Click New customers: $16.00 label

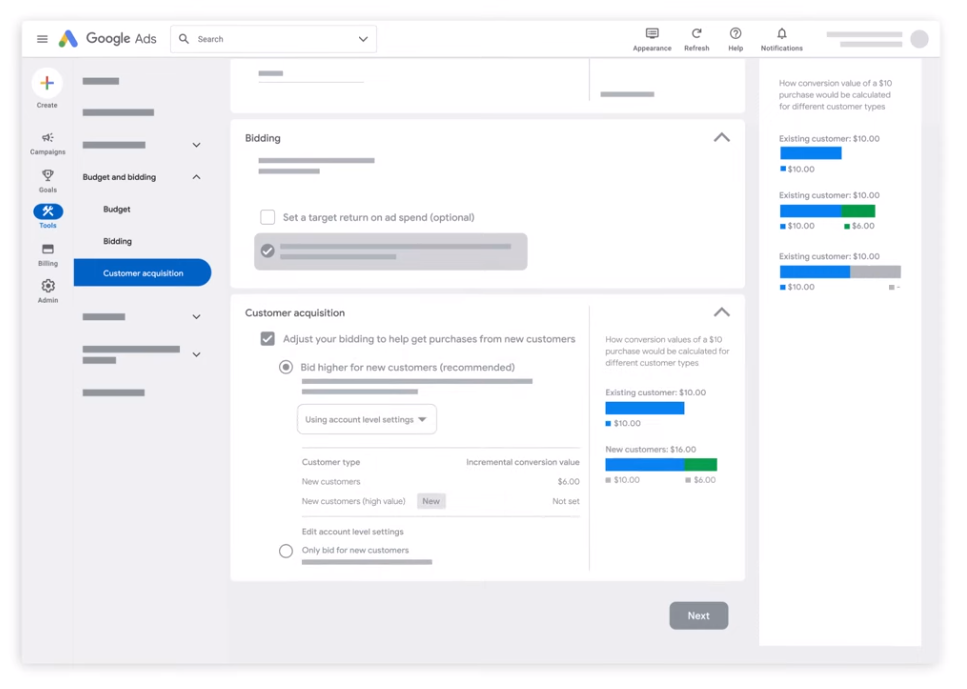(651, 450)
